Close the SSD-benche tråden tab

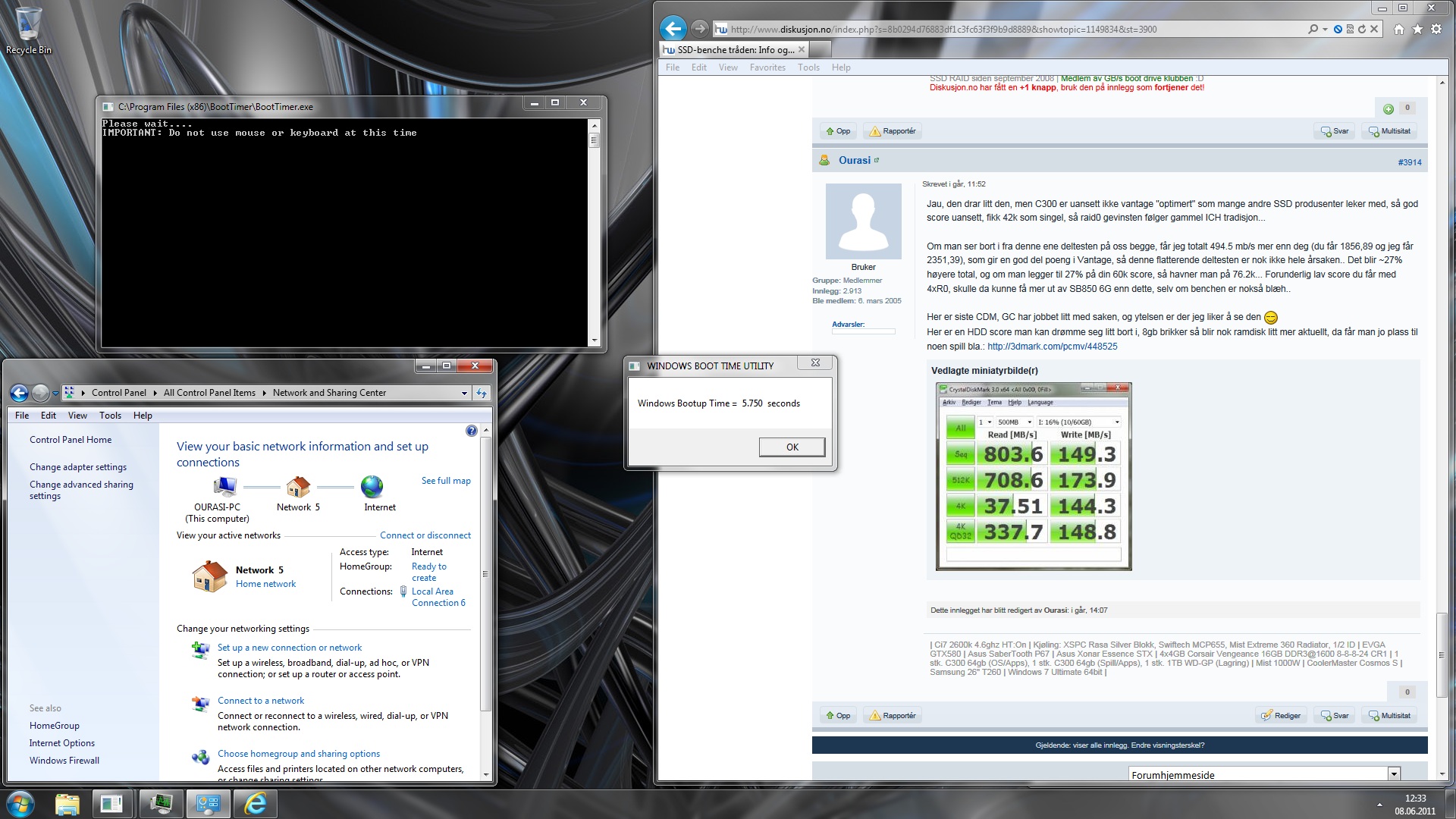[x=802, y=49]
